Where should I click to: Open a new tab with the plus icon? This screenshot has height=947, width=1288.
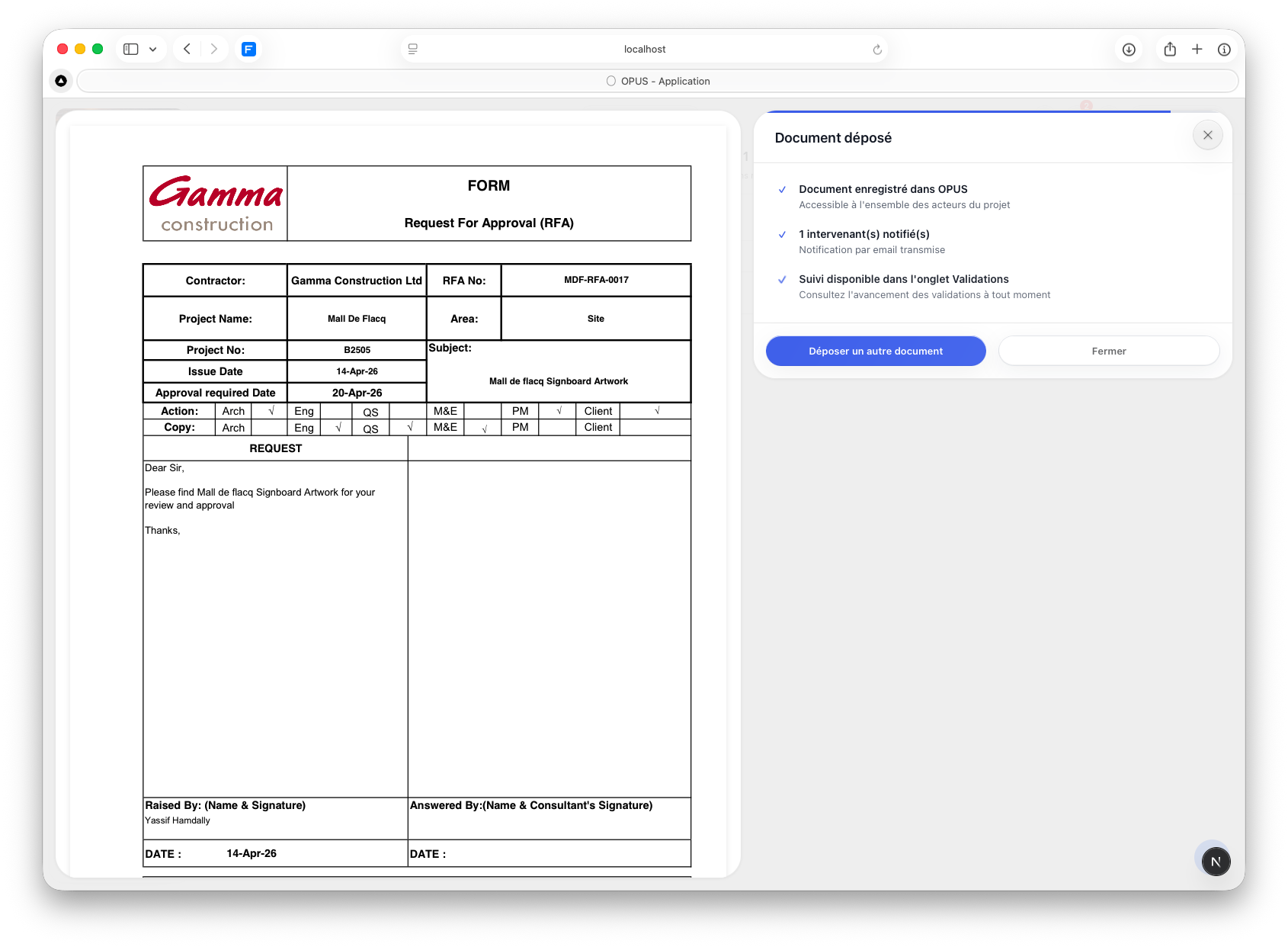coord(1197,49)
